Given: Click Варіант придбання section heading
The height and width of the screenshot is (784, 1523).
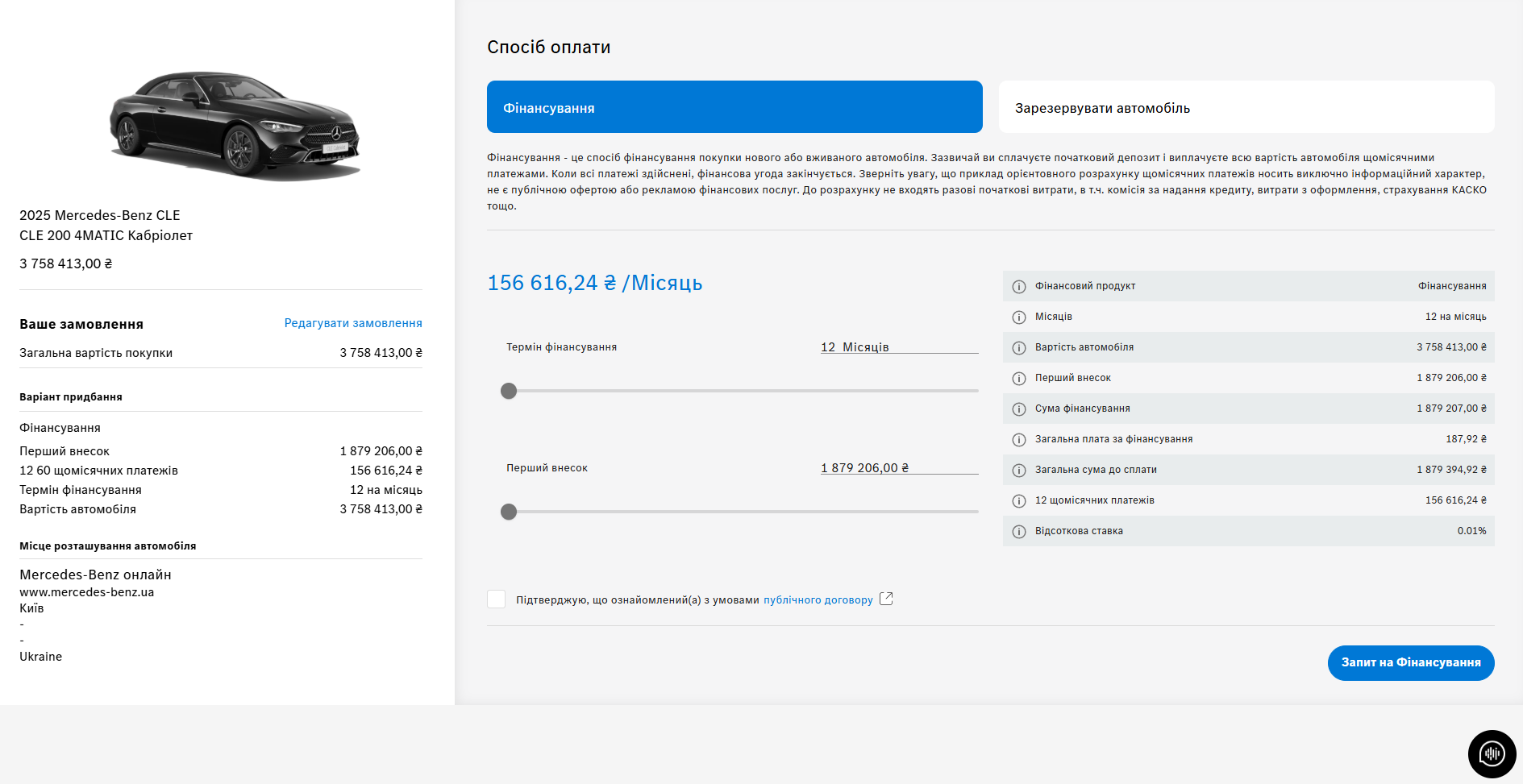Looking at the screenshot, I should pyautogui.click(x=71, y=397).
